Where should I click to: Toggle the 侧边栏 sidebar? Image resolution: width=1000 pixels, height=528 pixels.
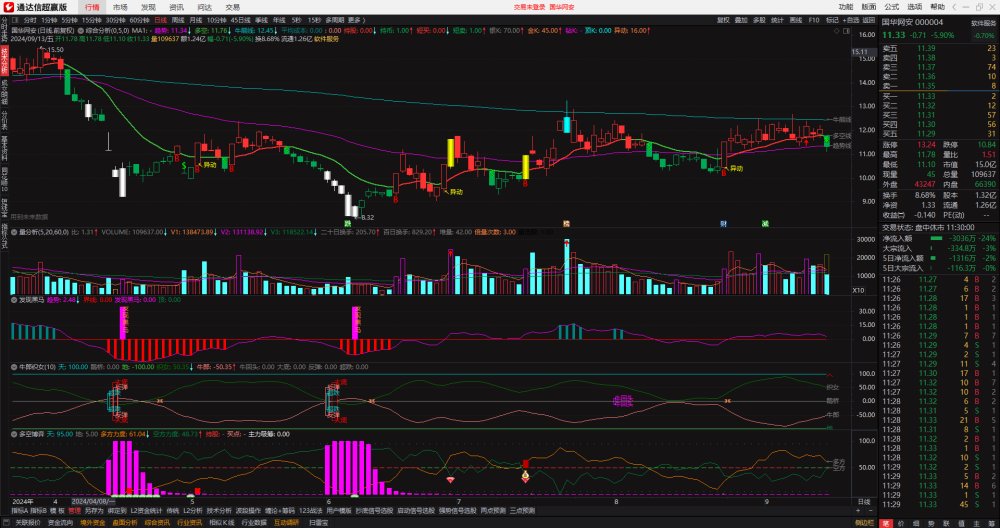(864, 523)
